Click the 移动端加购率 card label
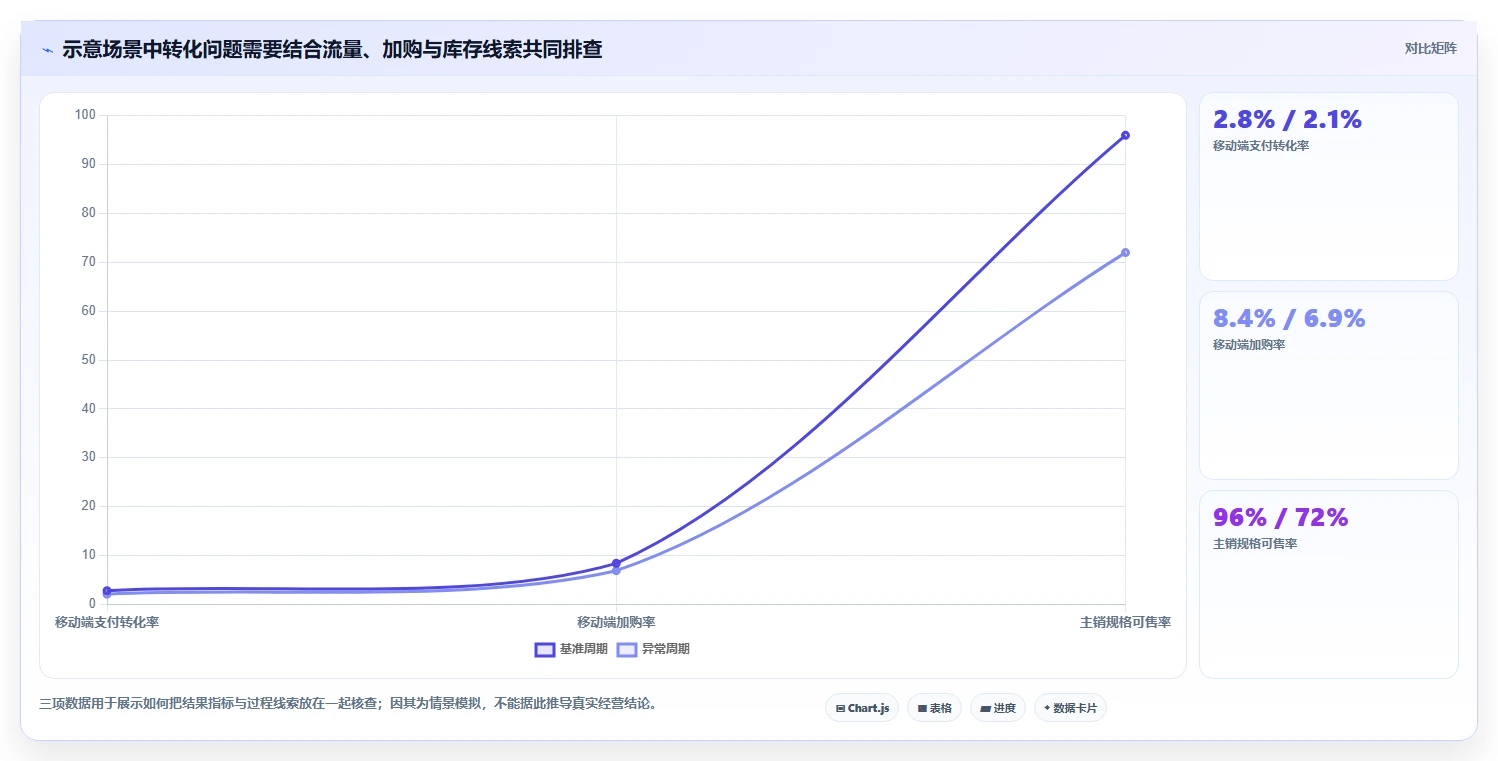Image resolution: width=1498 pixels, height=761 pixels. point(1249,345)
